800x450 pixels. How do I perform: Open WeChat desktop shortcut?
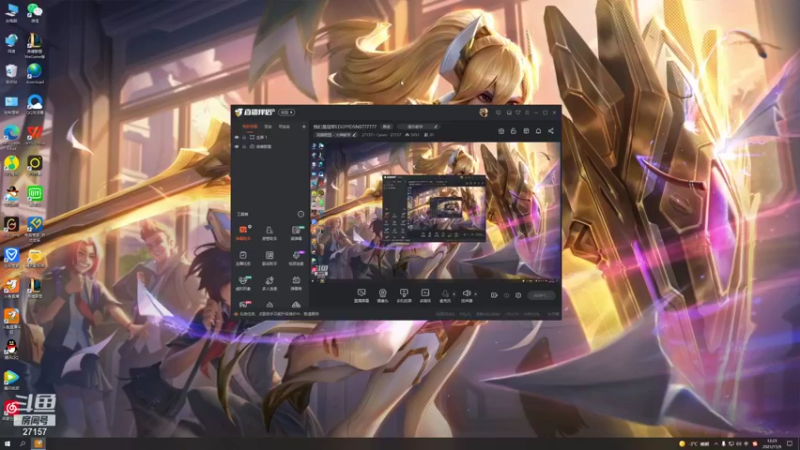pyautogui.click(x=35, y=13)
